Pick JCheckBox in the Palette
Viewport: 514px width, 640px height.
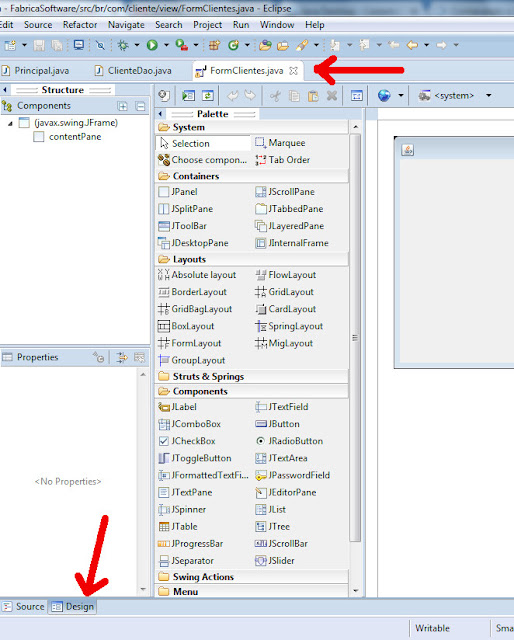click(x=187, y=441)
